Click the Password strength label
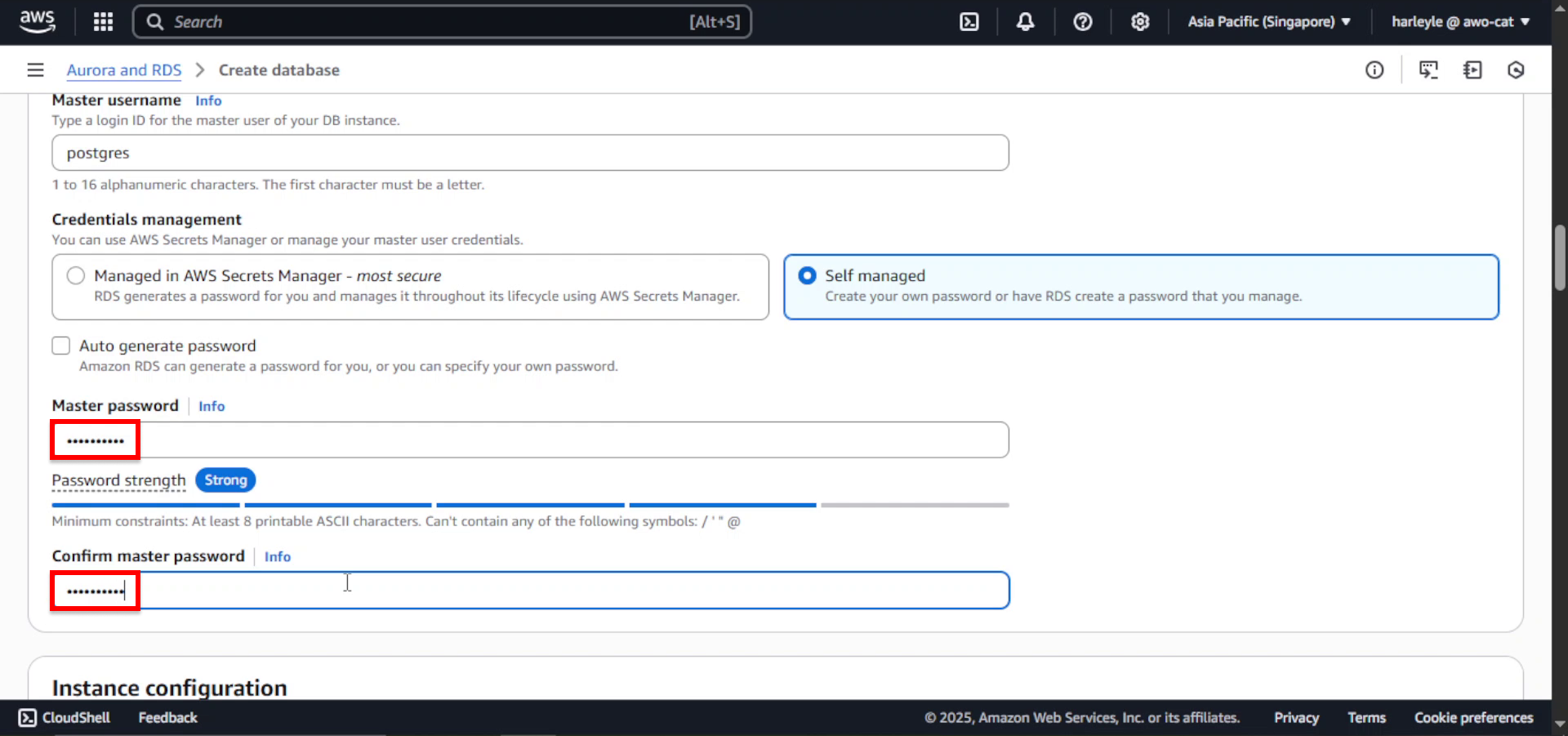The width and height of the screenshot is (1568, 736). point(119,480)
